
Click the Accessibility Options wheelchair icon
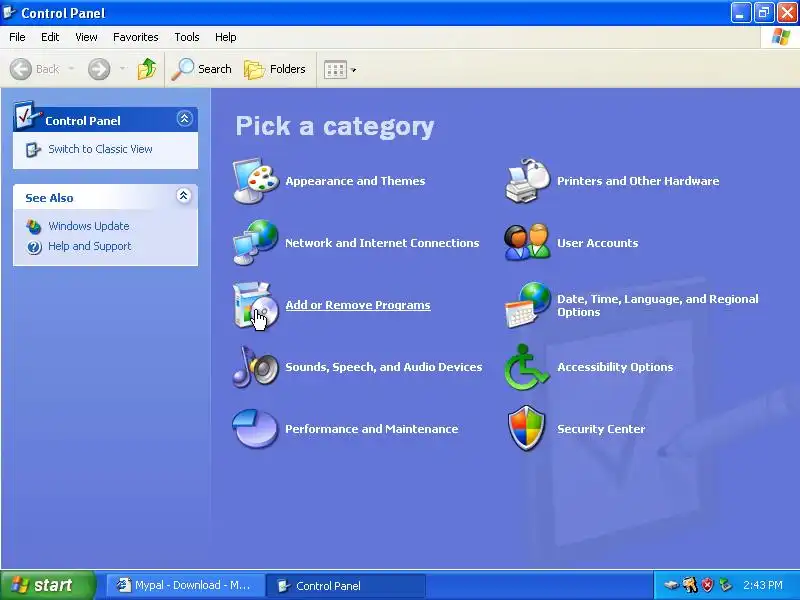click(528, 367)
